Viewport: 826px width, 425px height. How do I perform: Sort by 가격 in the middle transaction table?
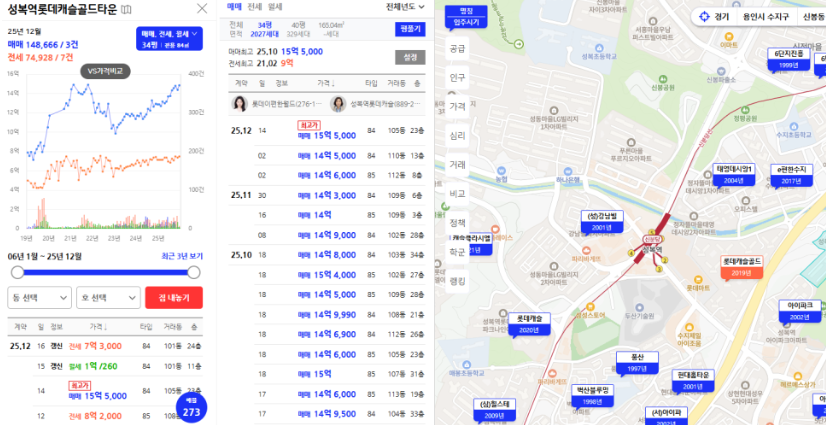[x=327, y=83]
